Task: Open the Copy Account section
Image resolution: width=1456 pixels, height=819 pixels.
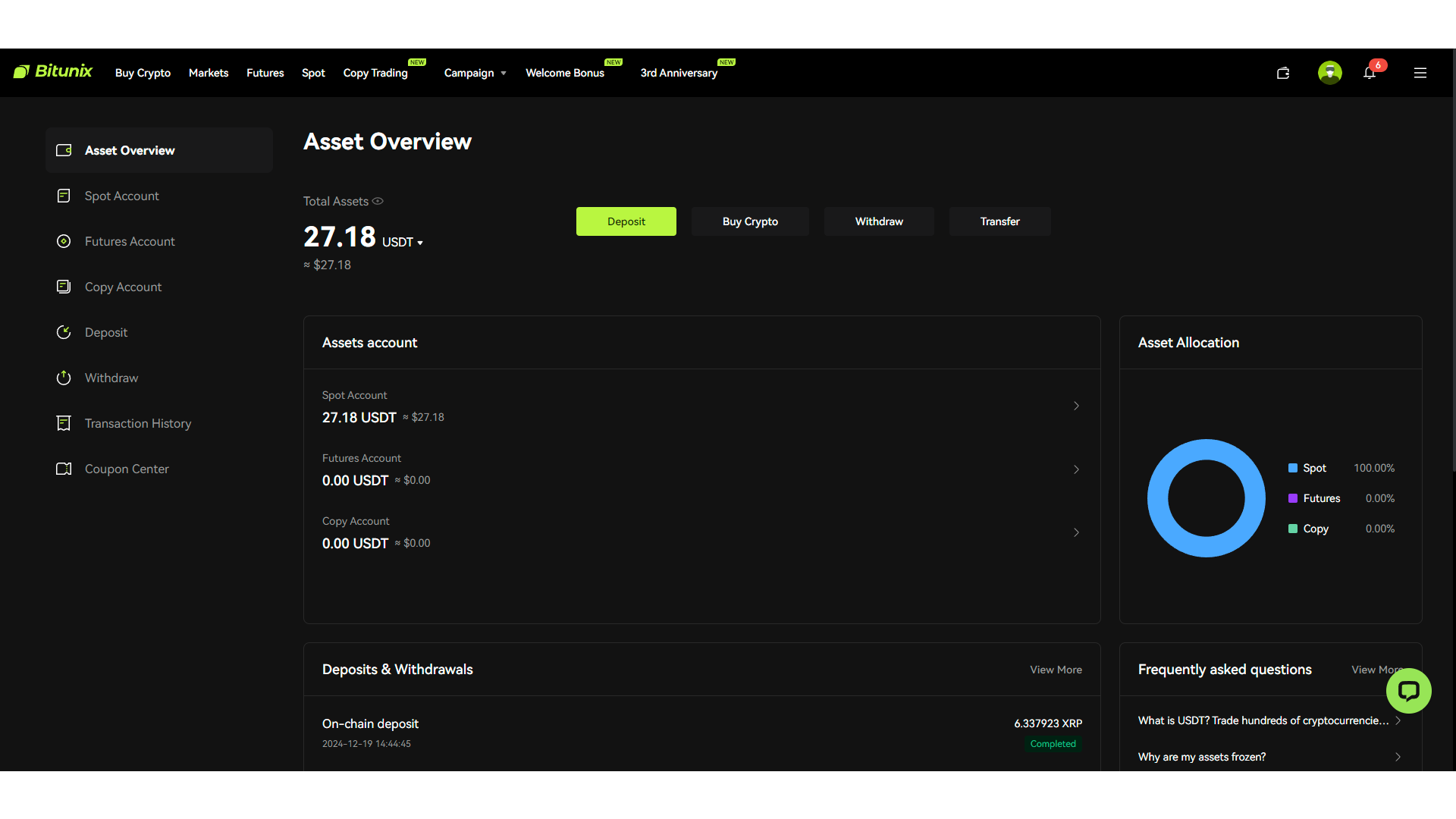Action: (x=123, y=287)
